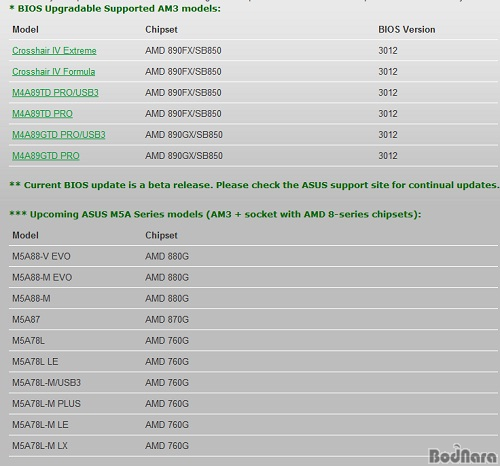Click the 'BIOS Version' column header
Screen dimensions: 500x466
(407, 30)
